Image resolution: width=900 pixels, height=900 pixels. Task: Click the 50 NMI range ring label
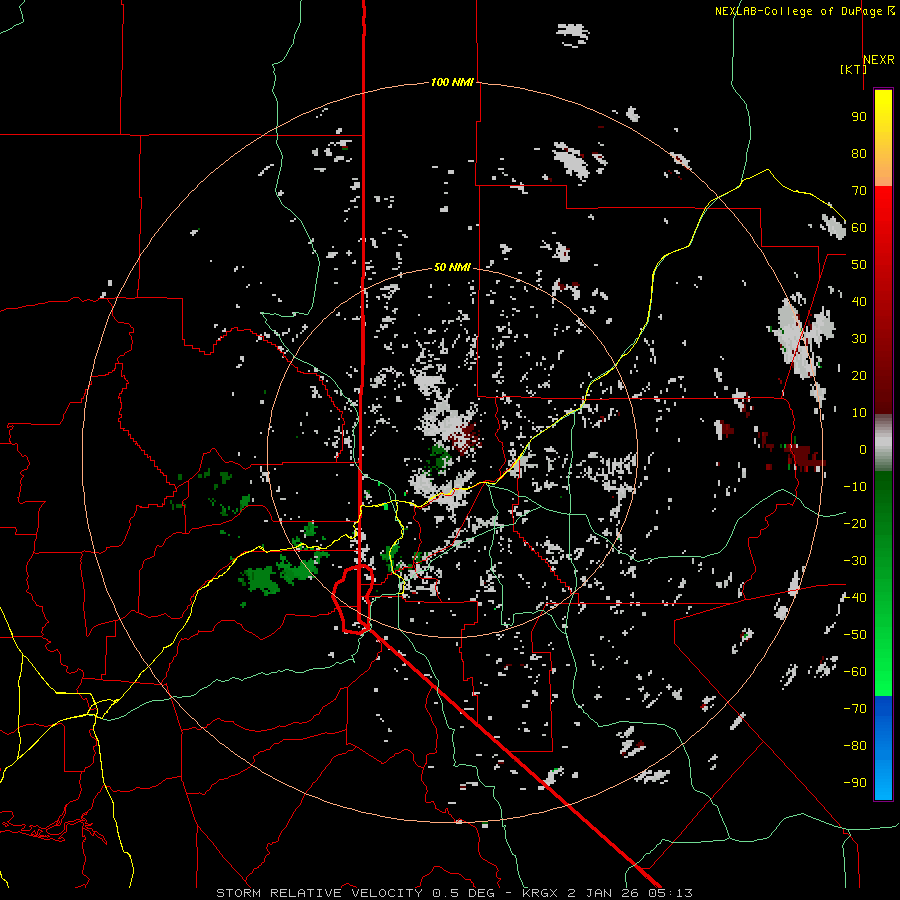452,267
